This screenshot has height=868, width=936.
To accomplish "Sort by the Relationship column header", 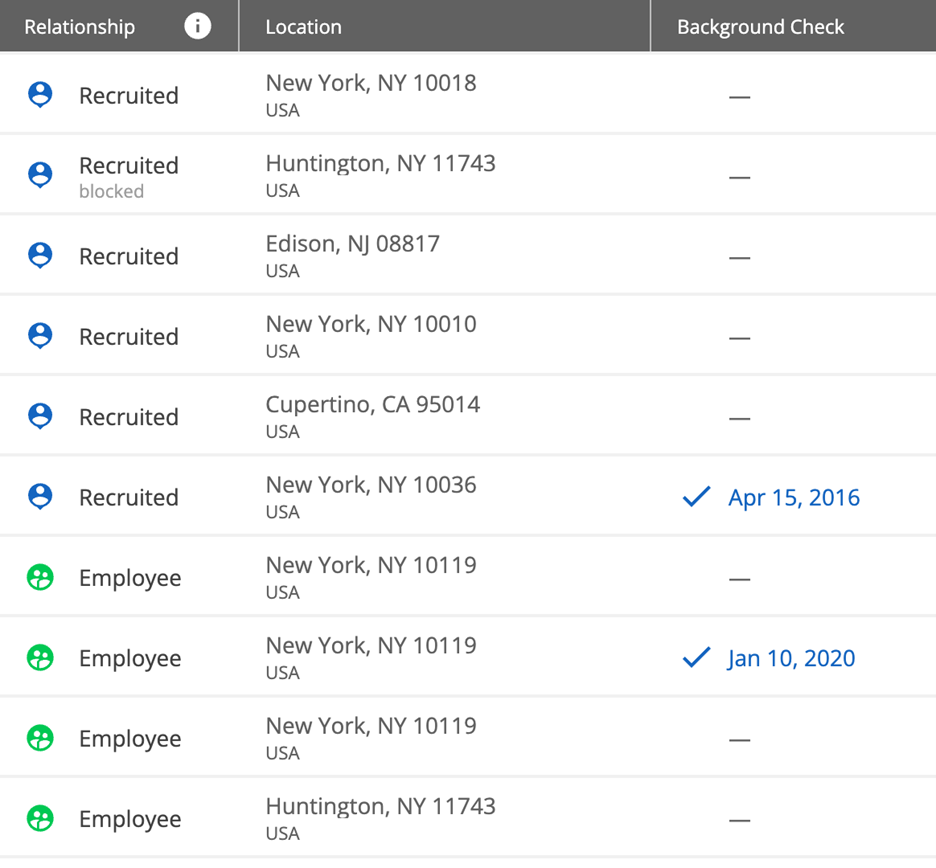I will tap(79, 27).
